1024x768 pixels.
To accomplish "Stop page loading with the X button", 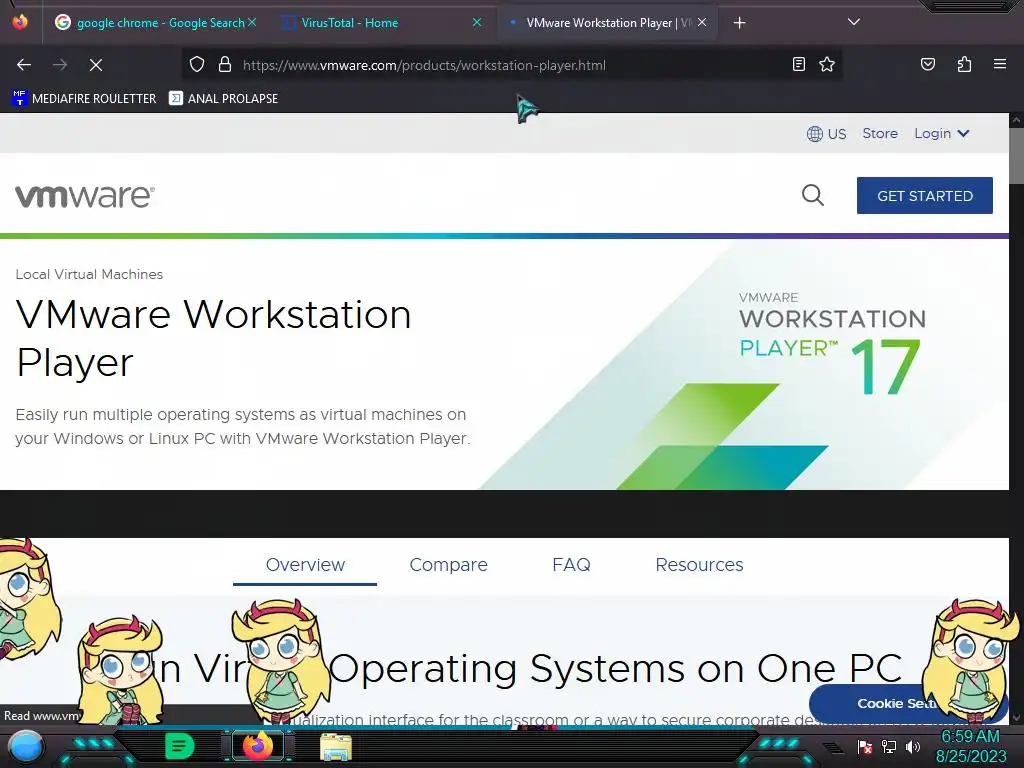I will pos(95,65).
